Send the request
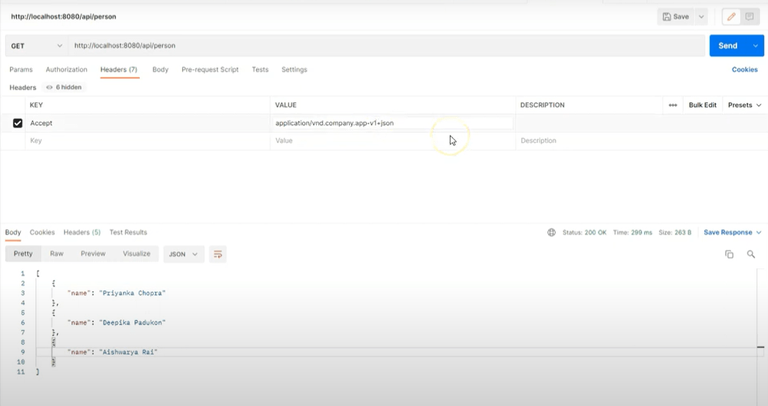Viewport: 768px width, 406px height. (x=728, y=46)
